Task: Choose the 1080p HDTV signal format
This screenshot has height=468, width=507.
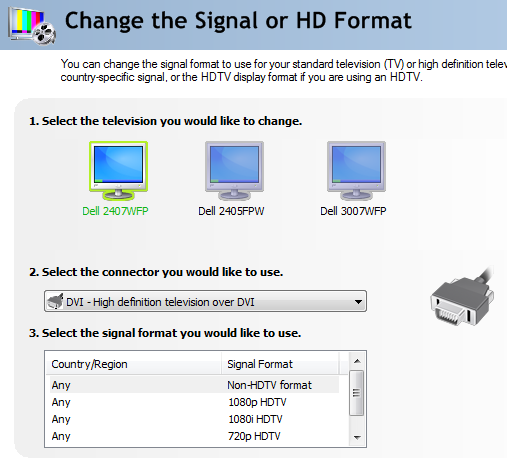Action: pyautogui.click(x=194, y=402)
